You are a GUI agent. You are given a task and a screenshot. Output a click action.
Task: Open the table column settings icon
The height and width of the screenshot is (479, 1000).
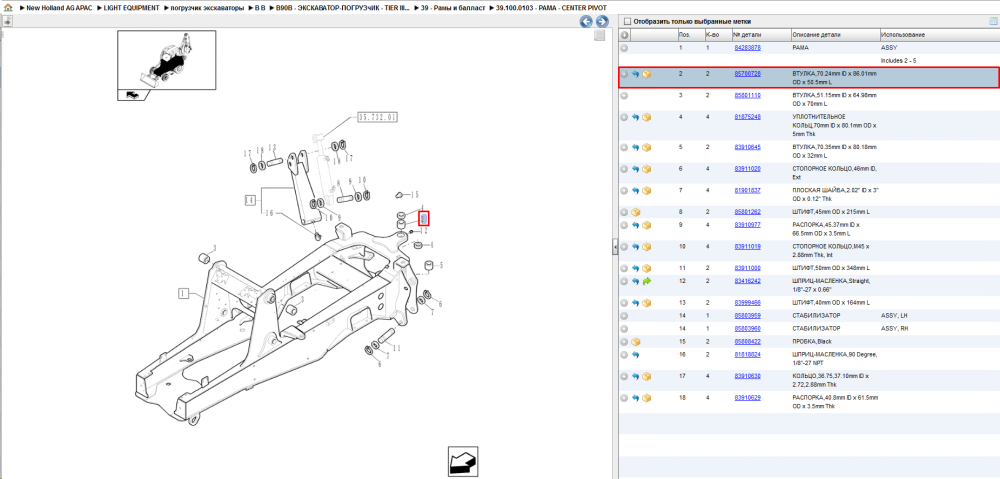pyautogui.click(x=992, y=21)
